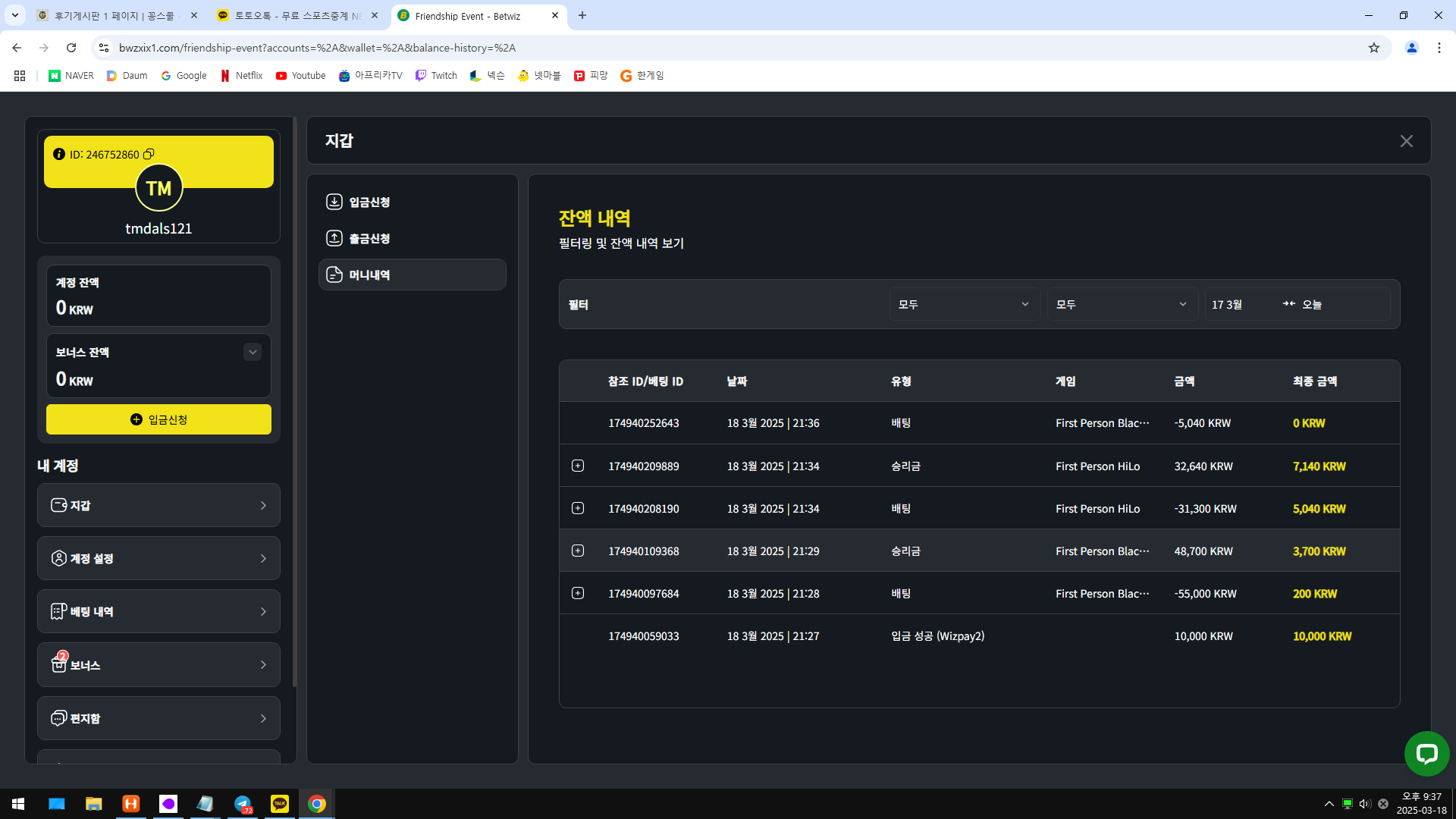Click the live chat bubble icon

[1426, 753]
